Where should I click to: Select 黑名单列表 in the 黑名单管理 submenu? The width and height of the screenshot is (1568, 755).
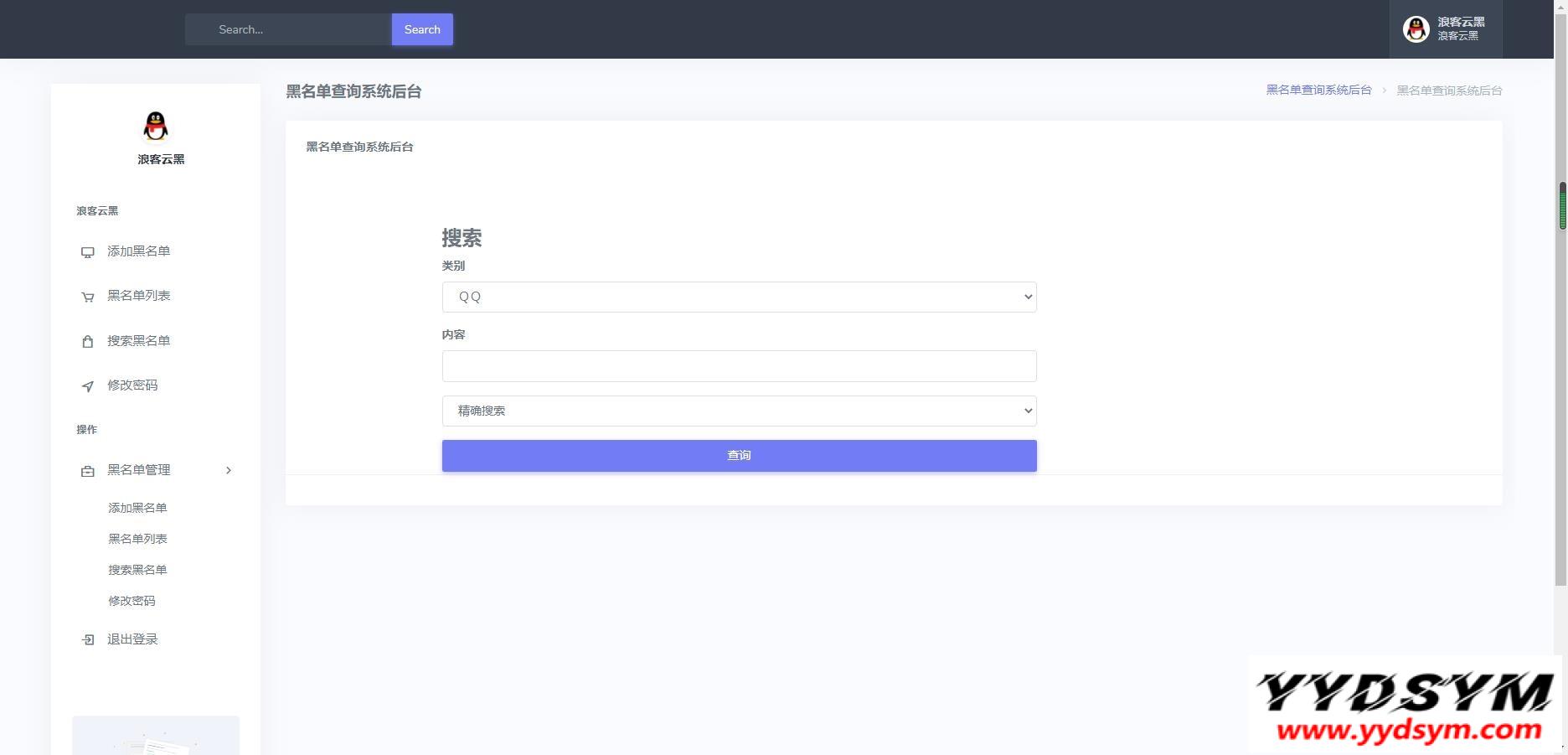pos(137,539)
